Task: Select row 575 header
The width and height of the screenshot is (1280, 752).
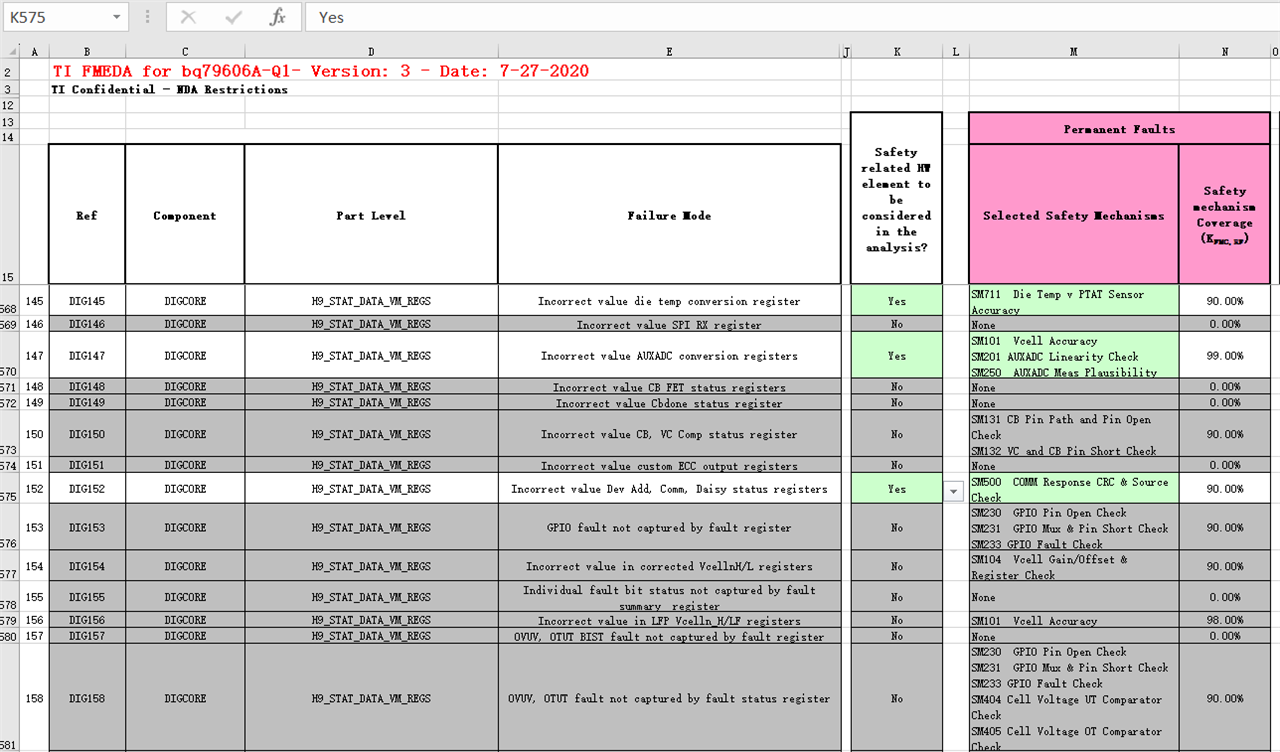Action: point(10,488)
